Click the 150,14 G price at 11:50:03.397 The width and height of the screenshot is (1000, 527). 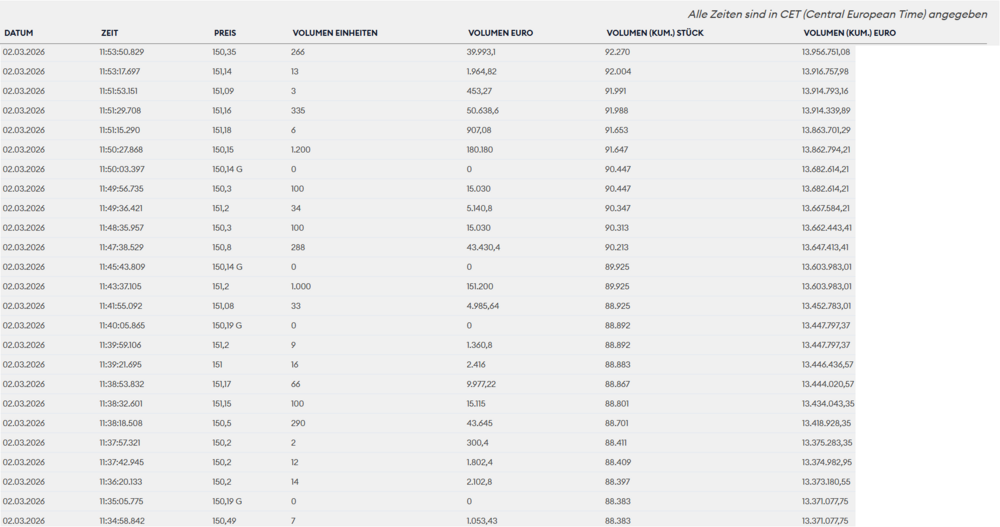[x=227, y=169]
